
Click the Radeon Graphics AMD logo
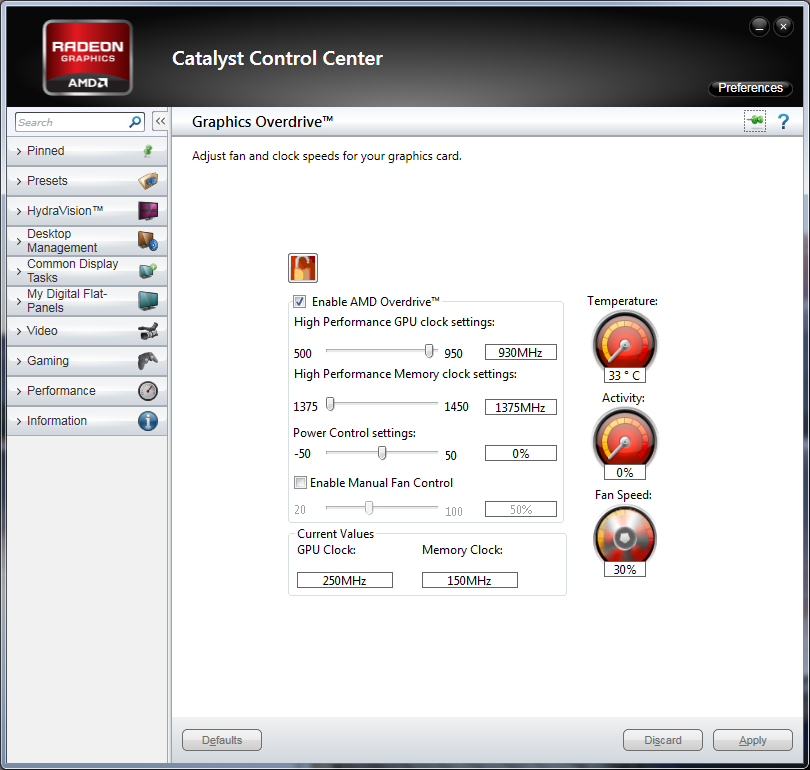pos(87,57)
